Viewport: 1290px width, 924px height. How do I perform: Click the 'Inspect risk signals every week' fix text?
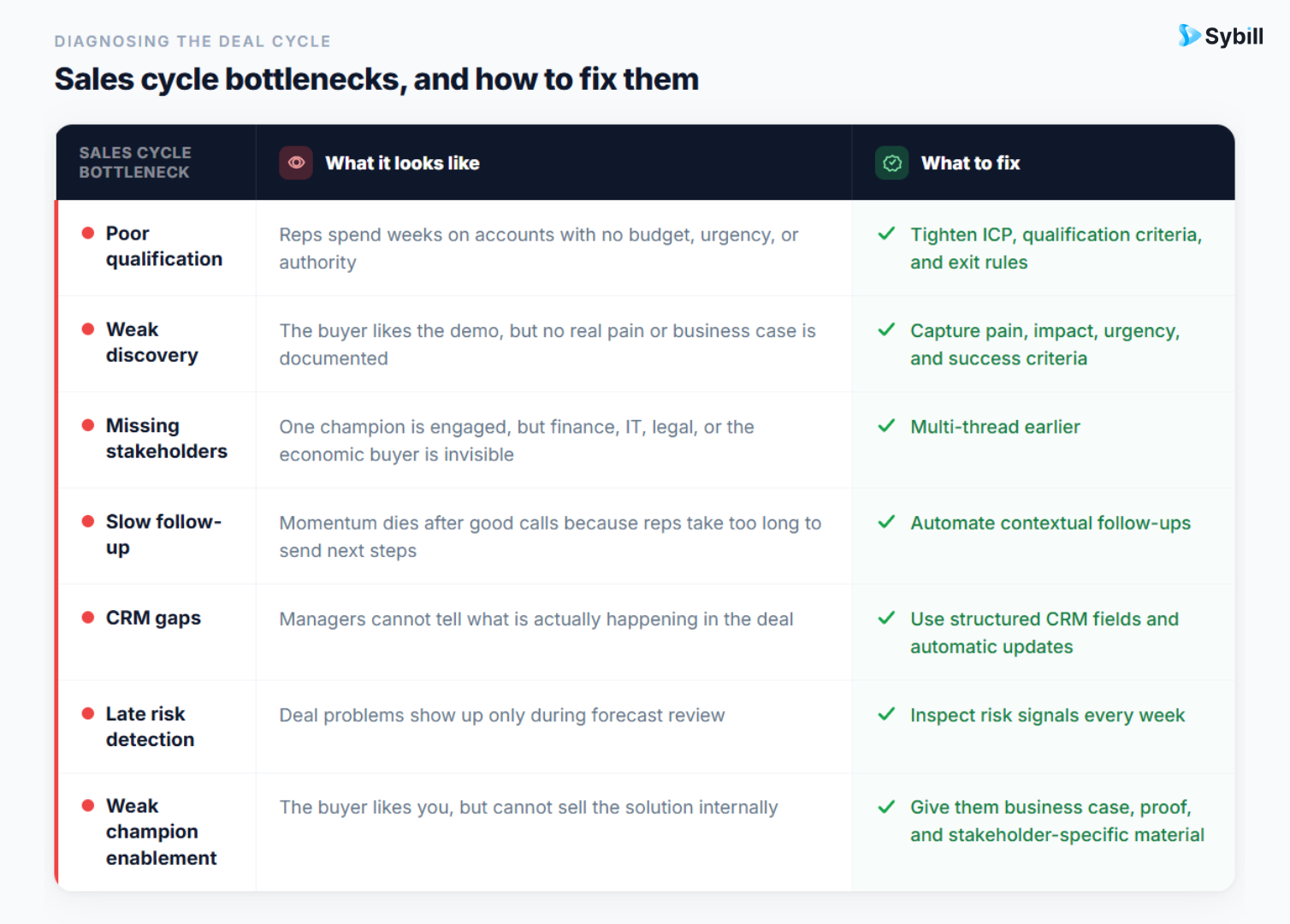pos(1048,715)
